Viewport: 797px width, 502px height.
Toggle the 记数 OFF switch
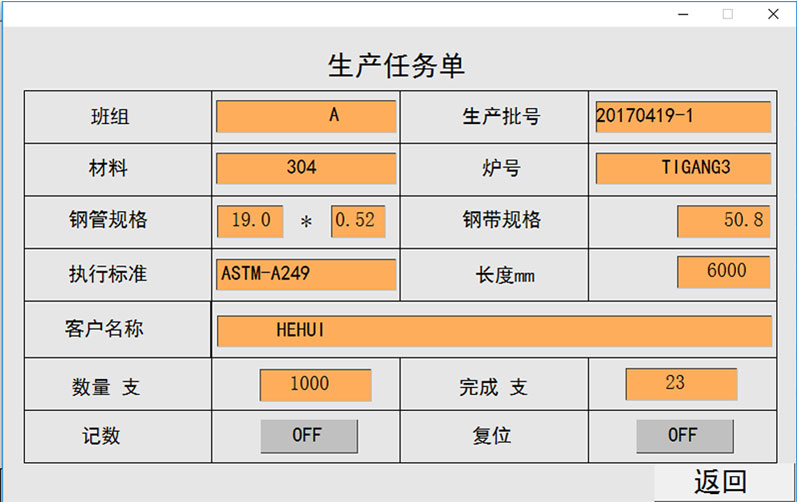(309, 436)
